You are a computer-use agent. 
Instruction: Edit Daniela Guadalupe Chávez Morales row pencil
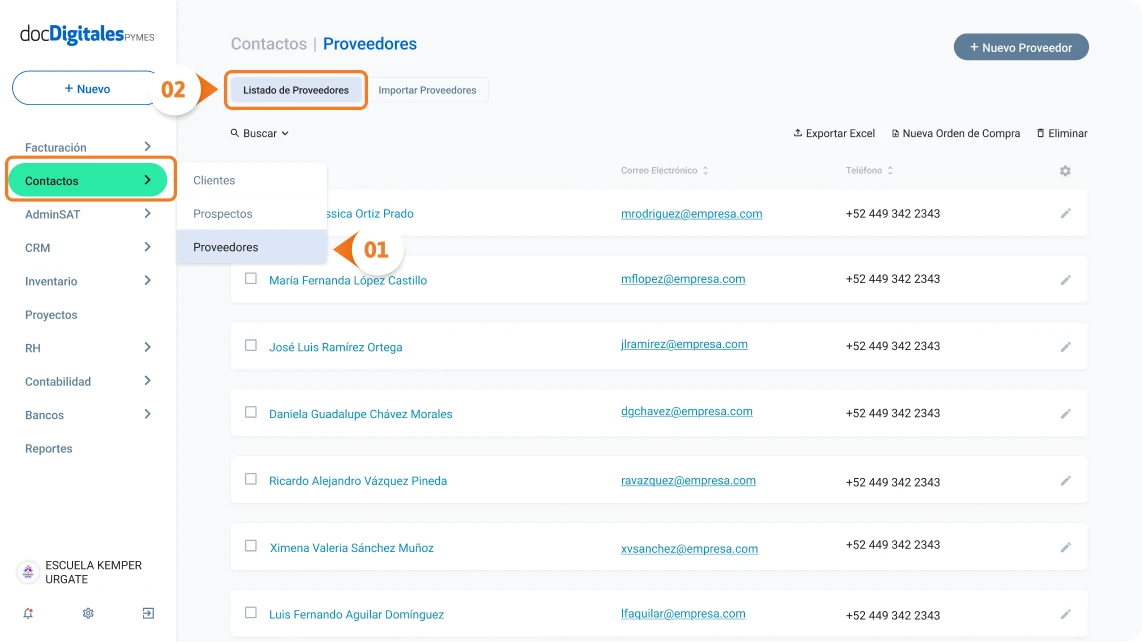1066,414
